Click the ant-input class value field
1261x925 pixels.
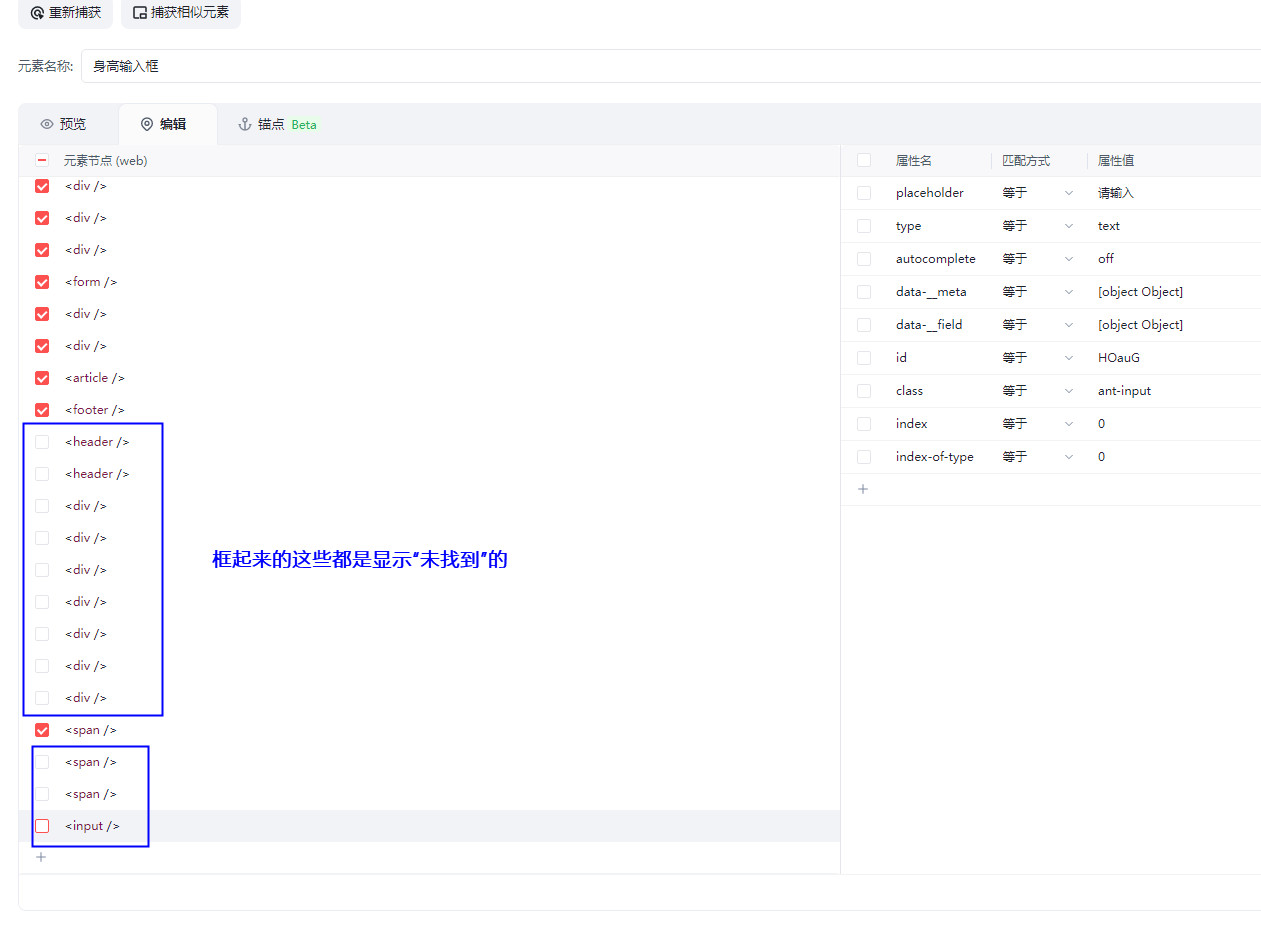[1124, 391]
